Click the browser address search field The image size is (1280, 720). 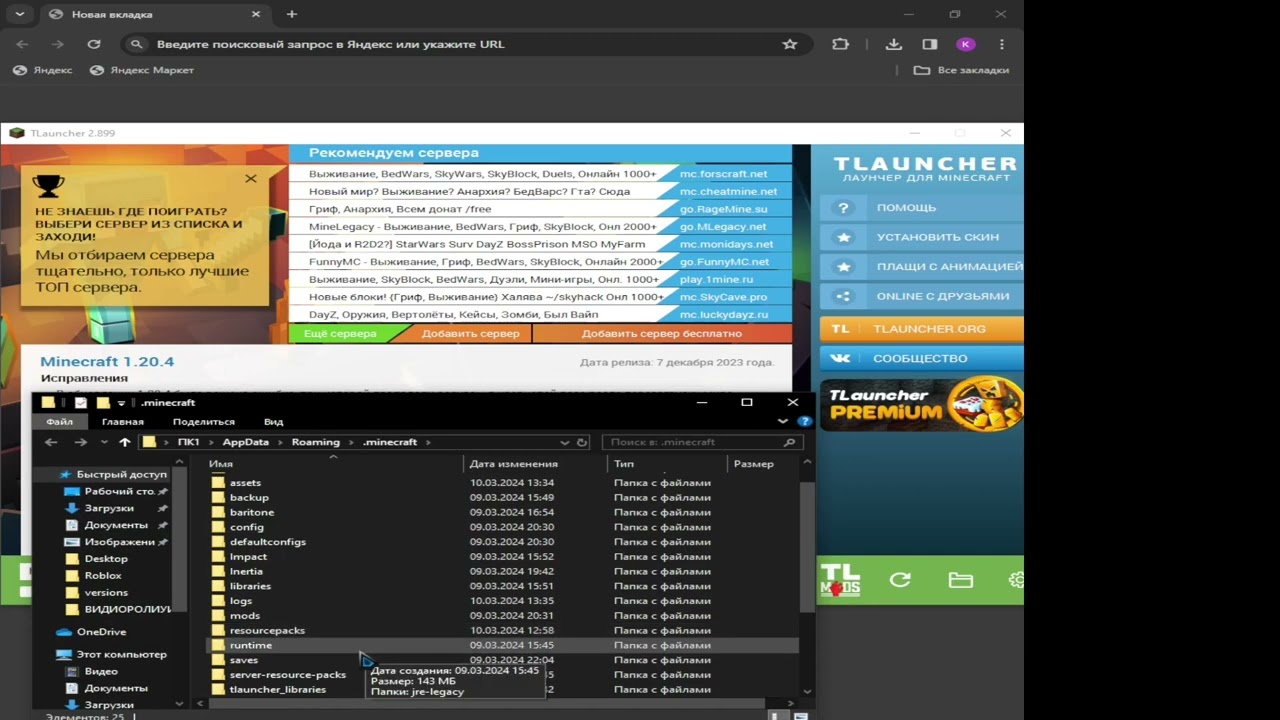click(465, 44)
